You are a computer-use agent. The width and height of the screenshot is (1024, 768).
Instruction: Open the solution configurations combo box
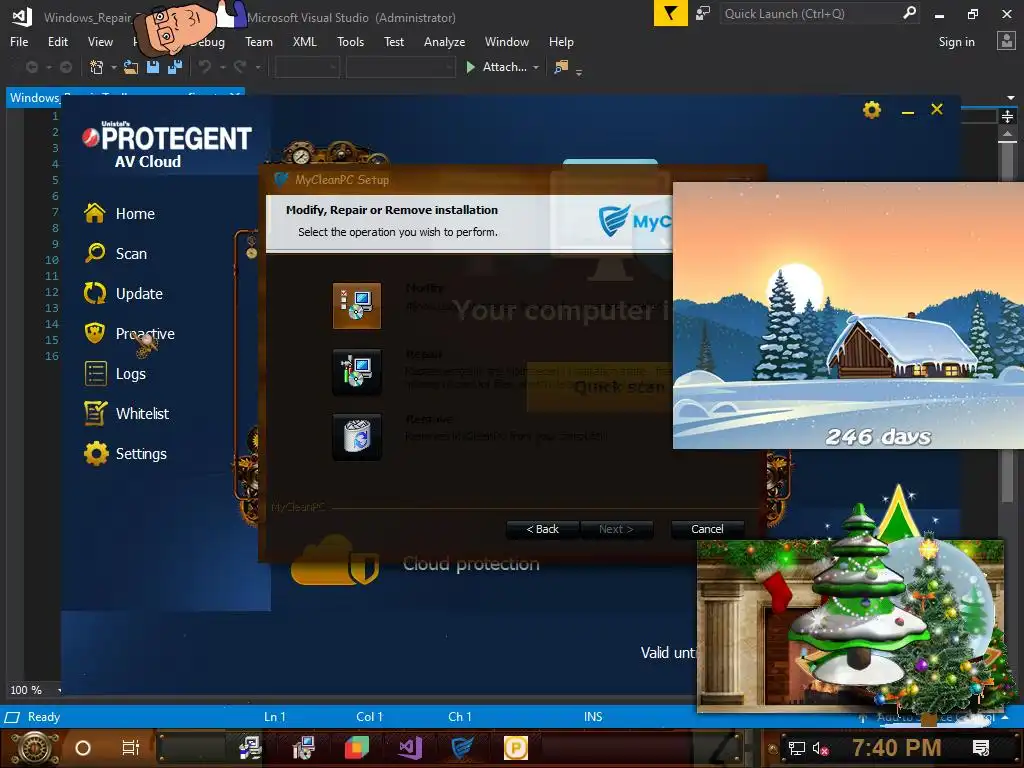pos(307,67)
